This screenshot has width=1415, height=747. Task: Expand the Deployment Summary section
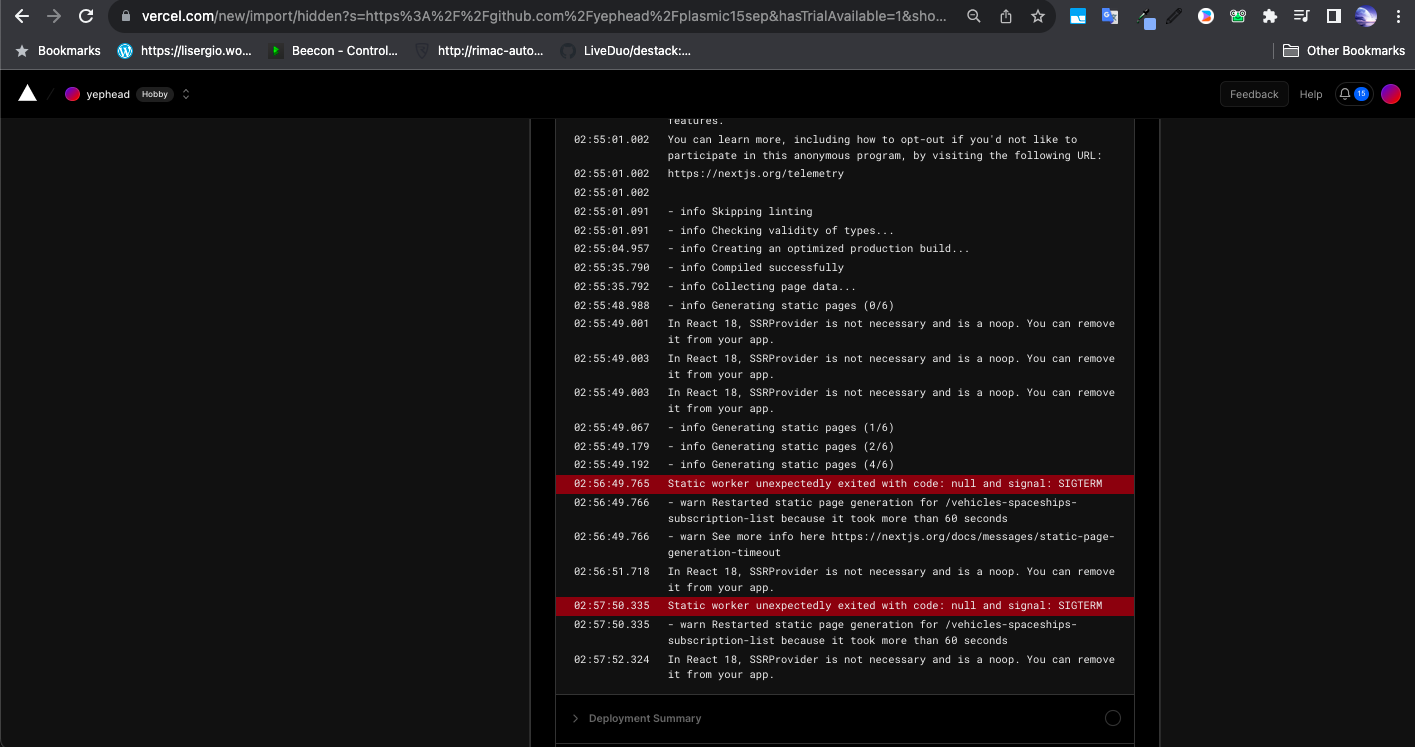click(644, 718)
